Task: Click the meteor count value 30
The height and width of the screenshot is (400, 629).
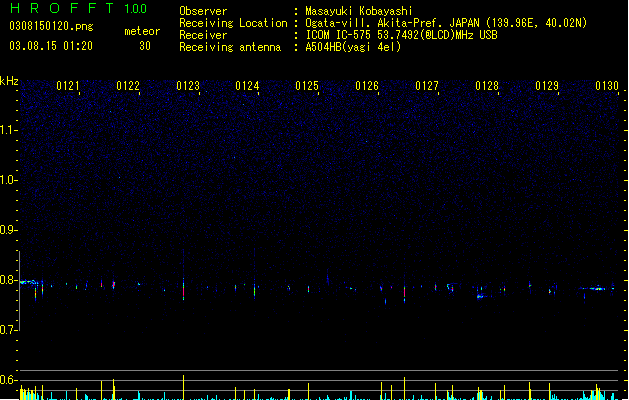Action: click(x=145, y=46)
